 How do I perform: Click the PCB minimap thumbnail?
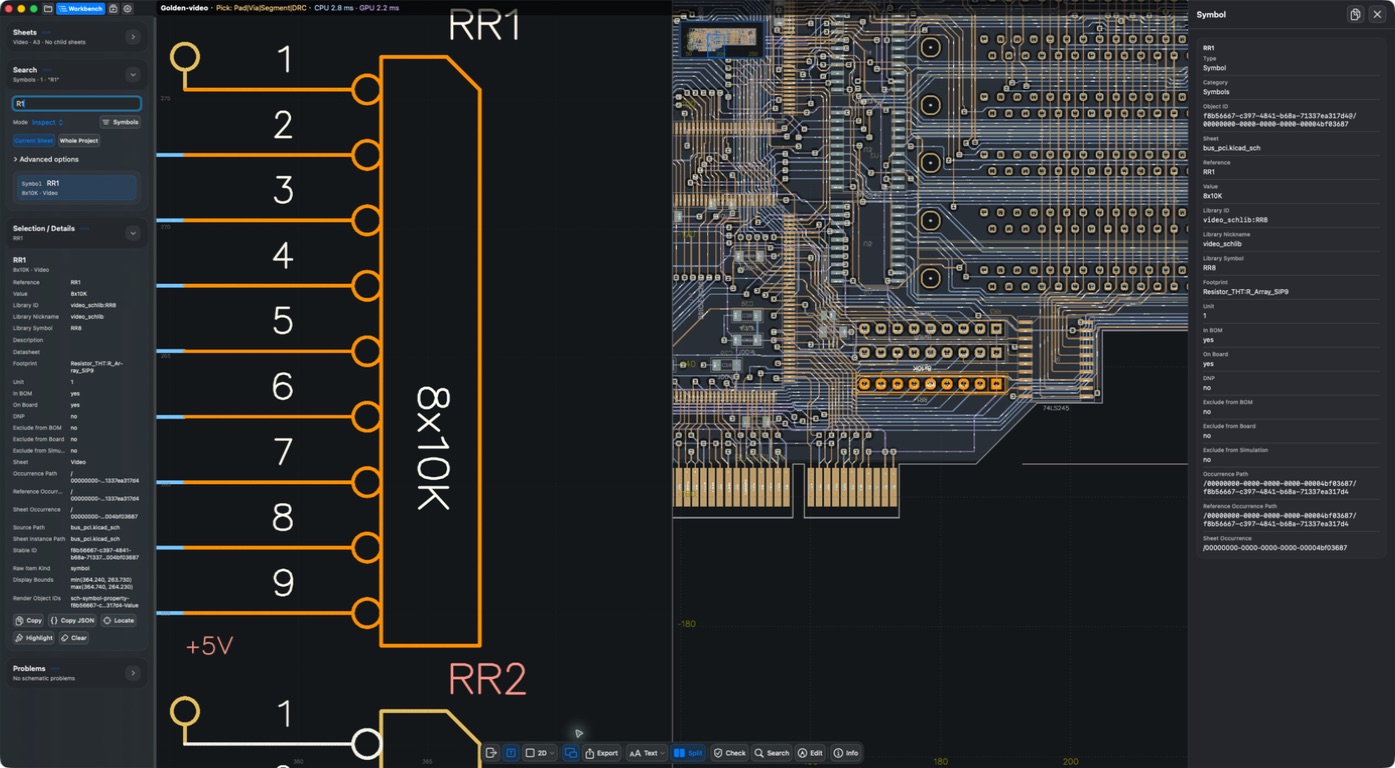722,40
